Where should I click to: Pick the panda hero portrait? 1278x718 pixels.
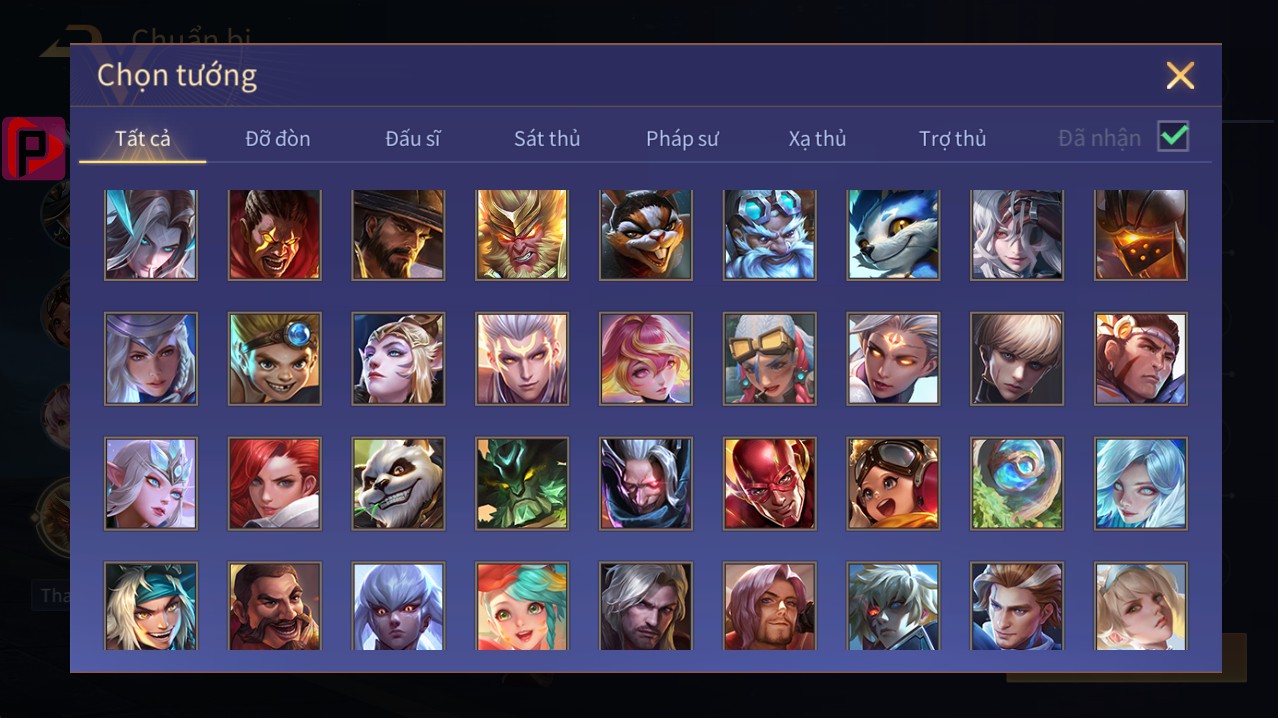pyautogui.click(x=398, y=483)
